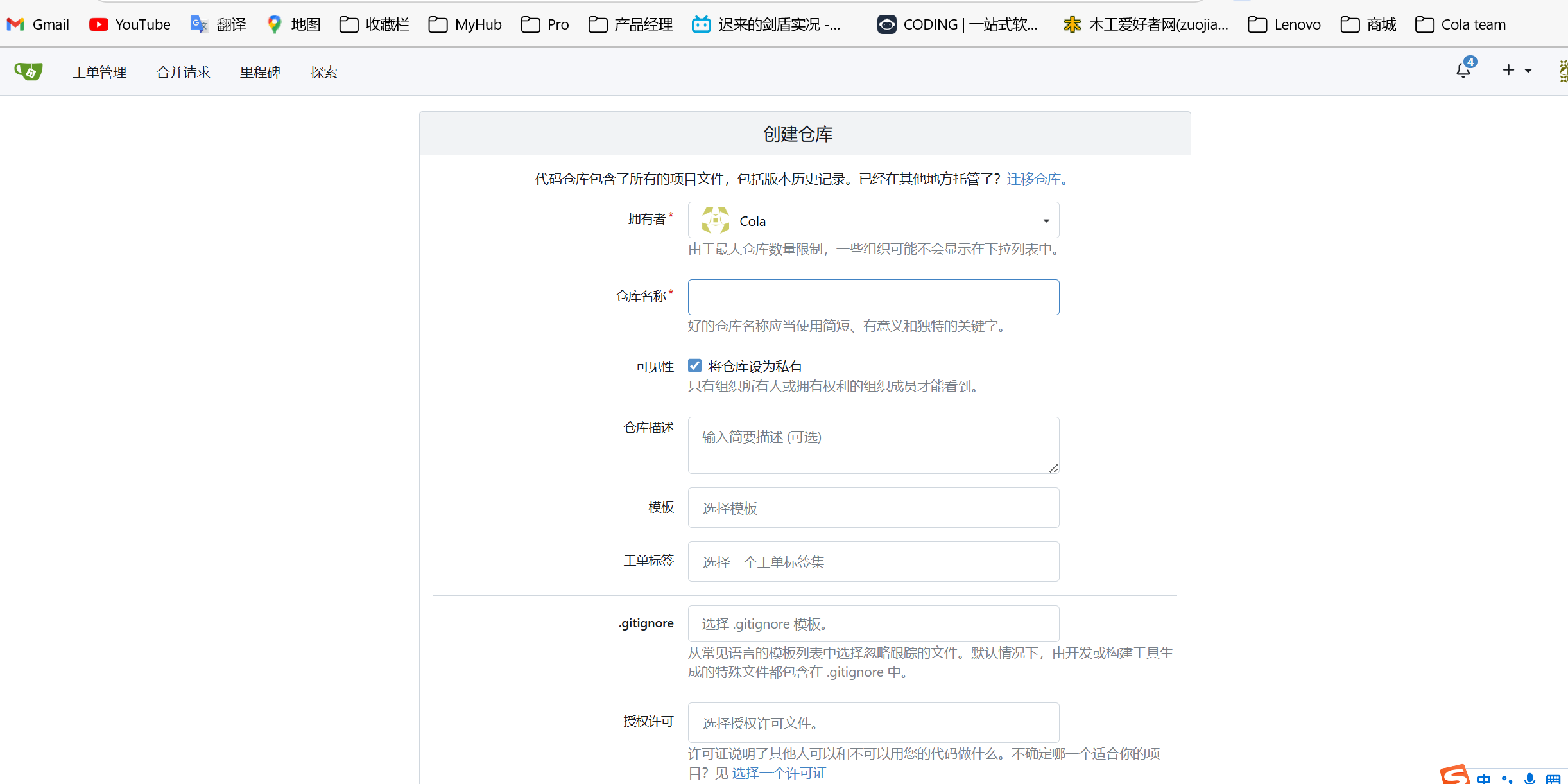
Task: Focus the 仓库名称 input field
Action: pyautogui.click(x=873, y=297)
